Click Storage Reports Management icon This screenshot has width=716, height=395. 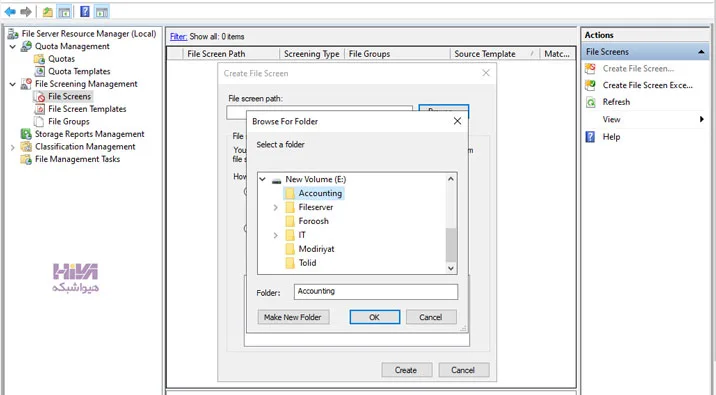tap(26, 134)
